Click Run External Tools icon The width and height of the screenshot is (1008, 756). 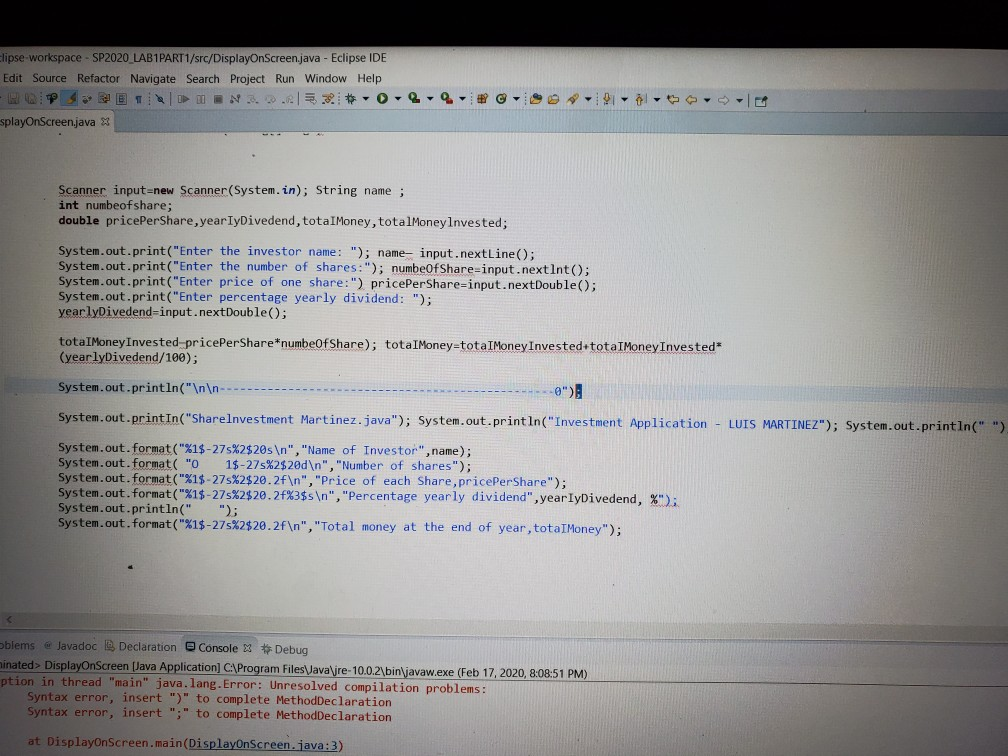pos(446,98)
